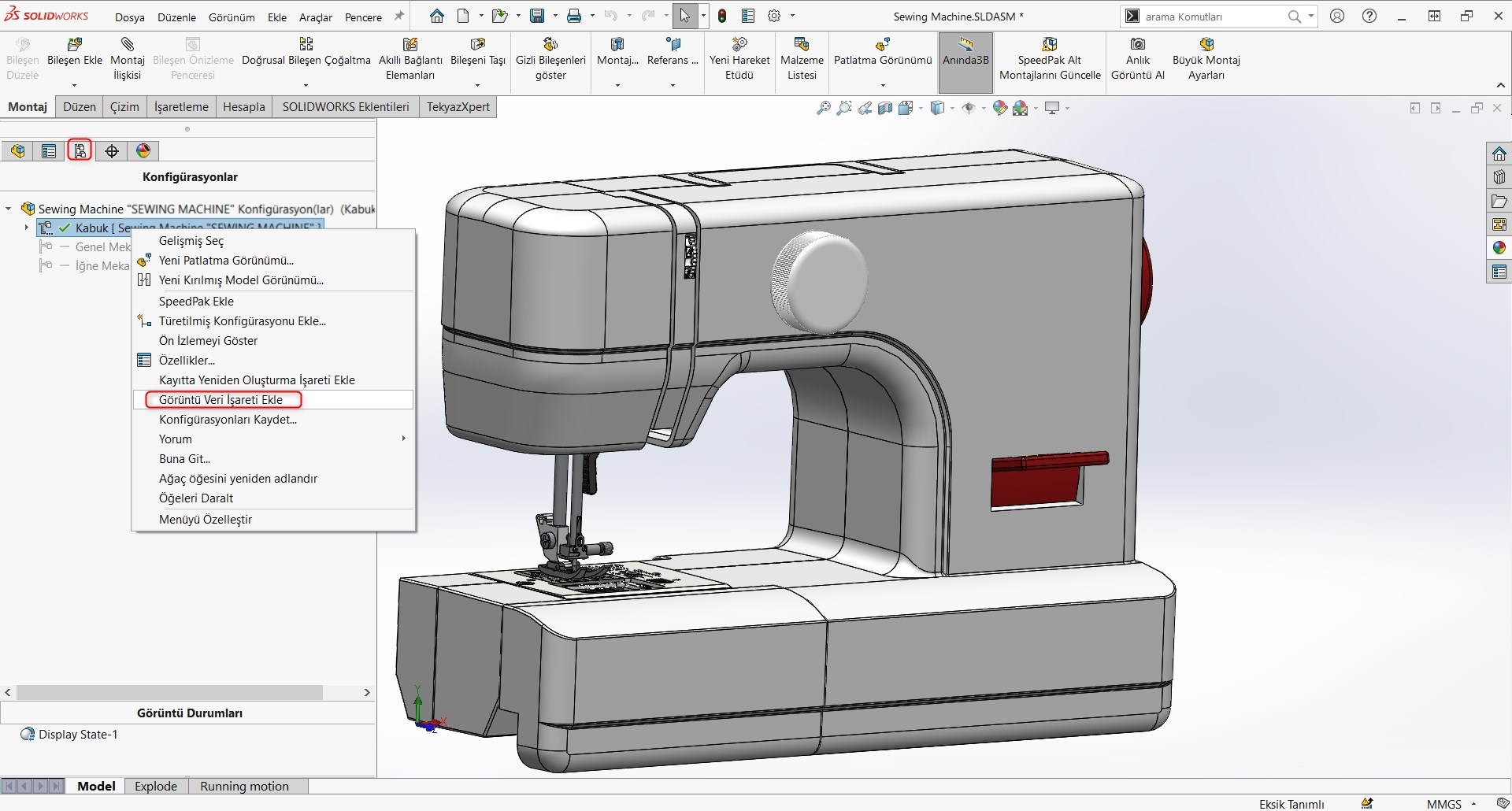Click the Bileşen Ekle icon
This screenshot has height=811, width=1512.
(x=75, y=44)
